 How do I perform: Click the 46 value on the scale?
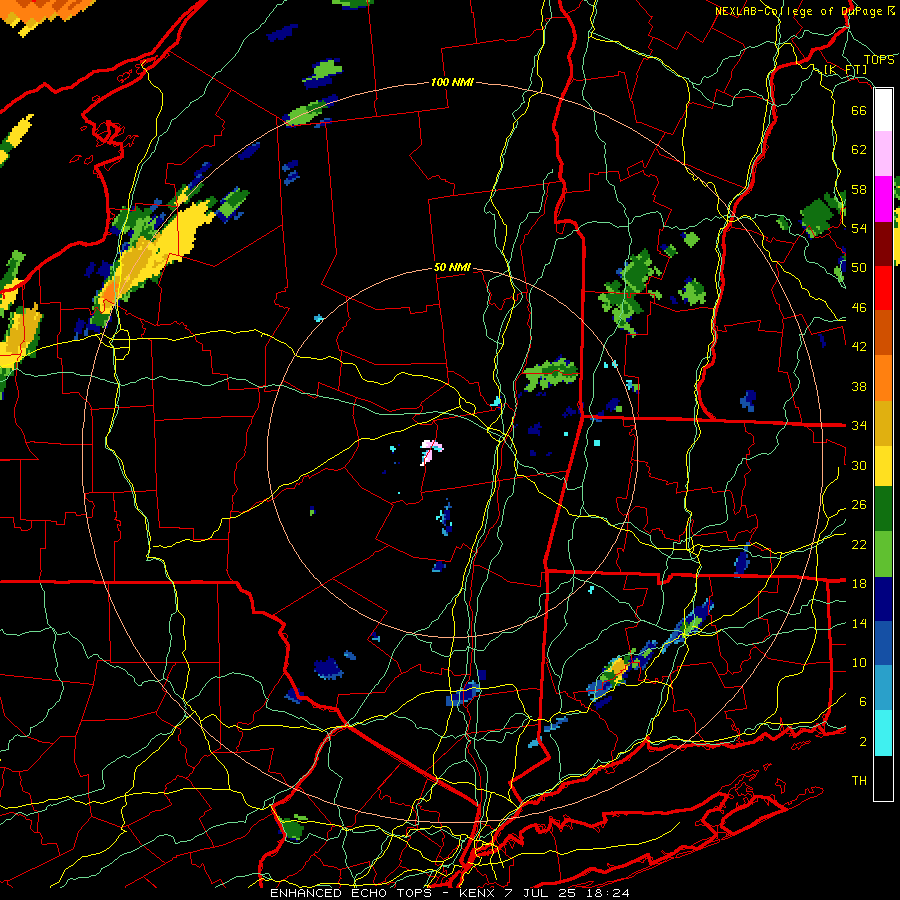point(859,308)
